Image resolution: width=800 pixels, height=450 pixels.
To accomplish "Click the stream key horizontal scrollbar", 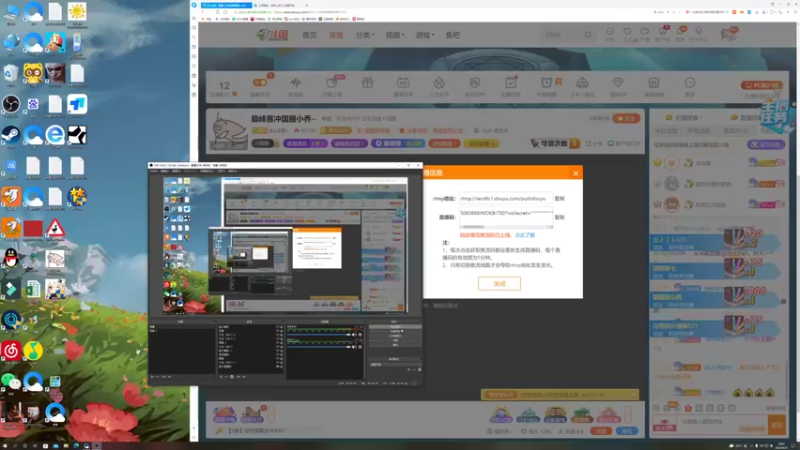I will [x=506, y=227].
